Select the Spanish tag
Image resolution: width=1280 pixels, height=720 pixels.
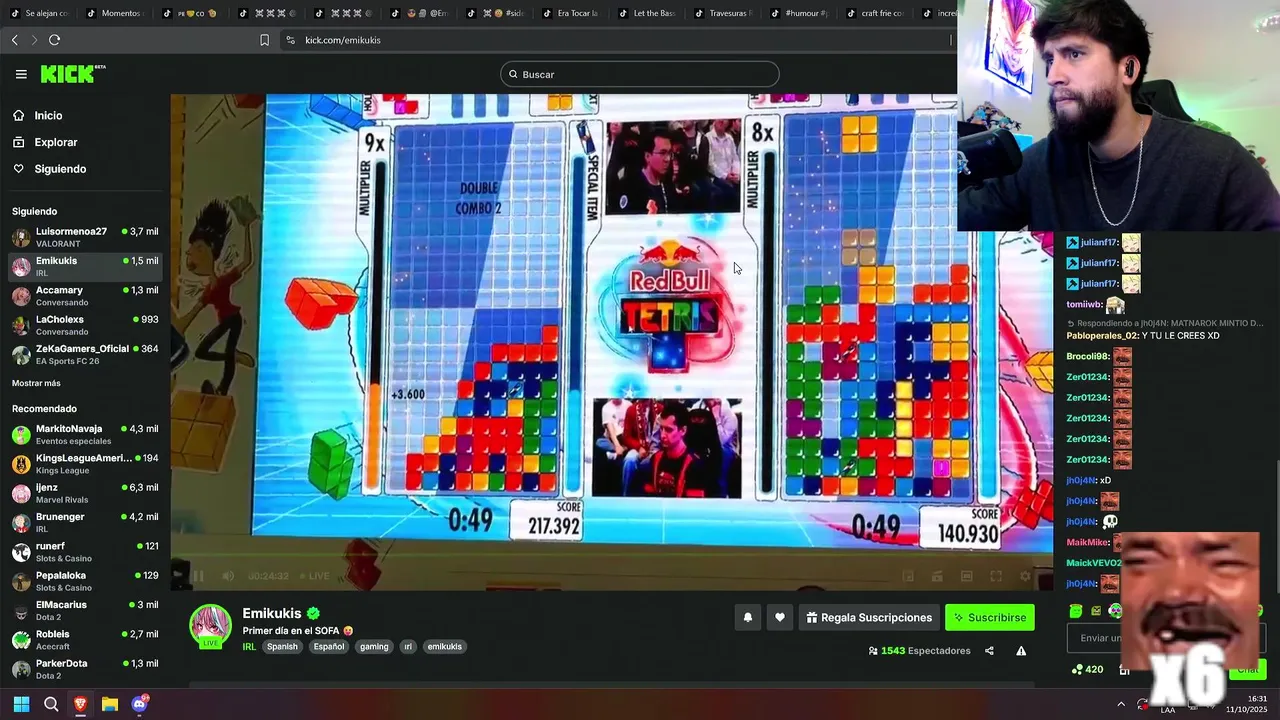point(282,647)
